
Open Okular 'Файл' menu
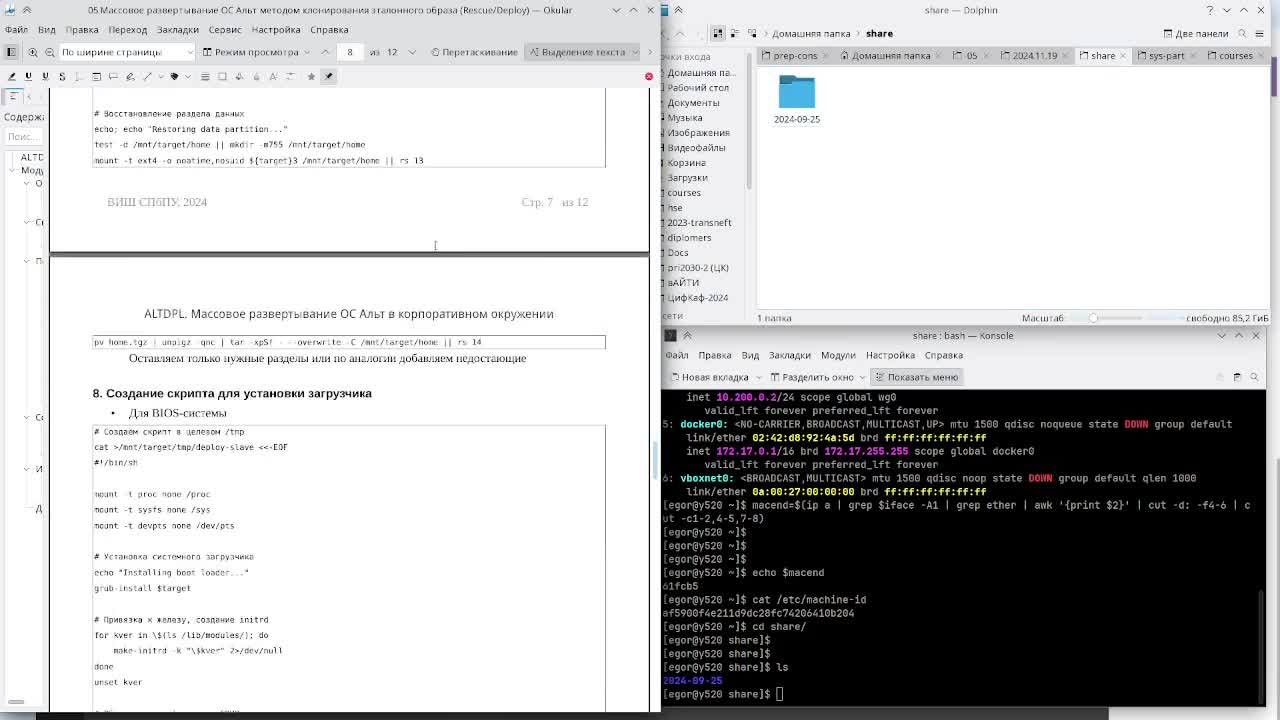[x=16, y=29]
